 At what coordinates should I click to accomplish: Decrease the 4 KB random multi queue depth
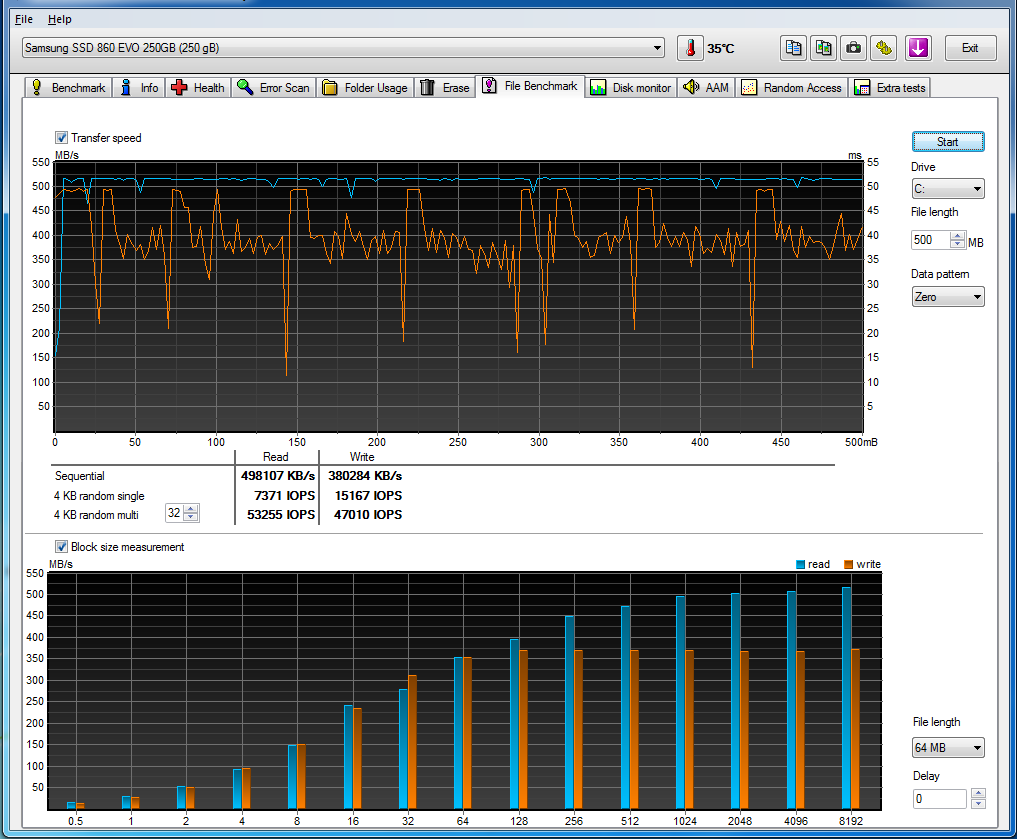[191, 517]
